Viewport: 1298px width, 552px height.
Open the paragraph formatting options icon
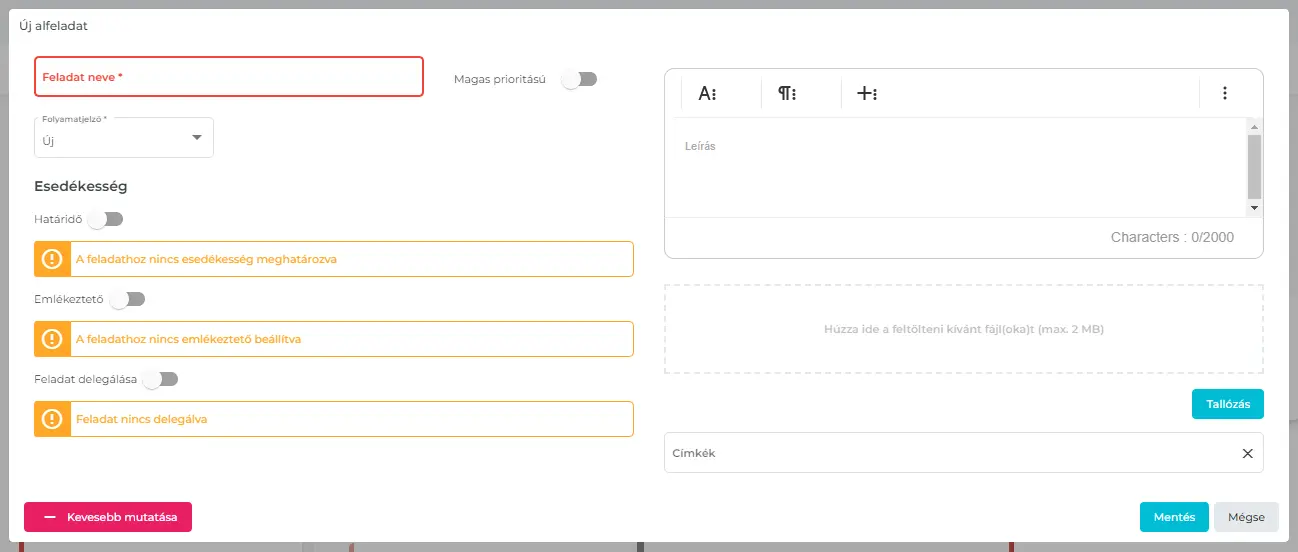click(x=787, y=94)
